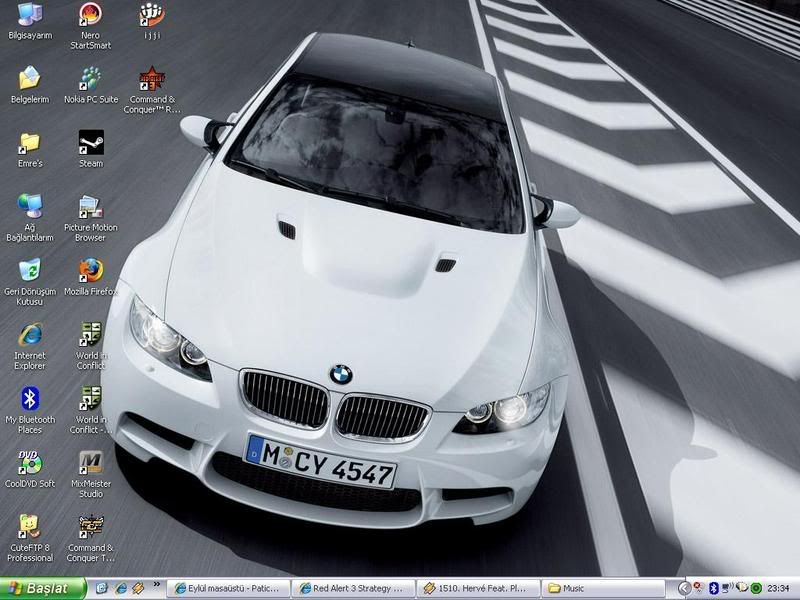800x600 pixels.
Task: Click the Geri Dönüşüm Kutusu recycle bin
Action: click(x=30, y=271)
